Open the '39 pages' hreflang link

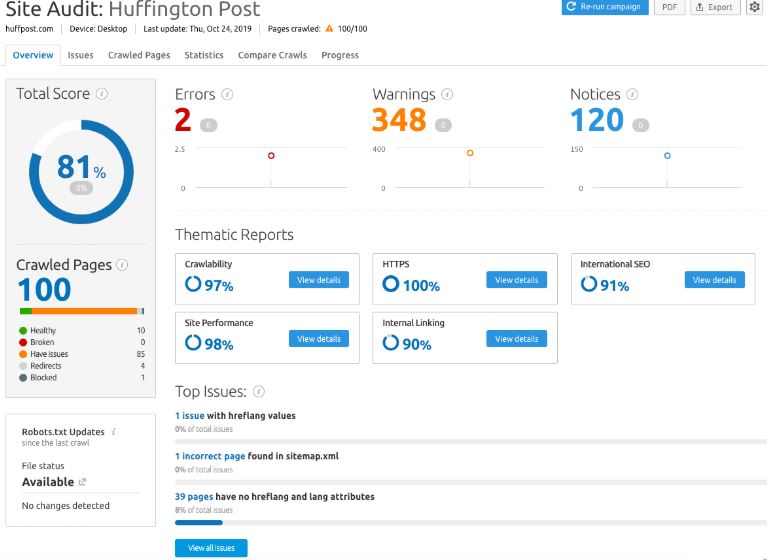[194, 496]
